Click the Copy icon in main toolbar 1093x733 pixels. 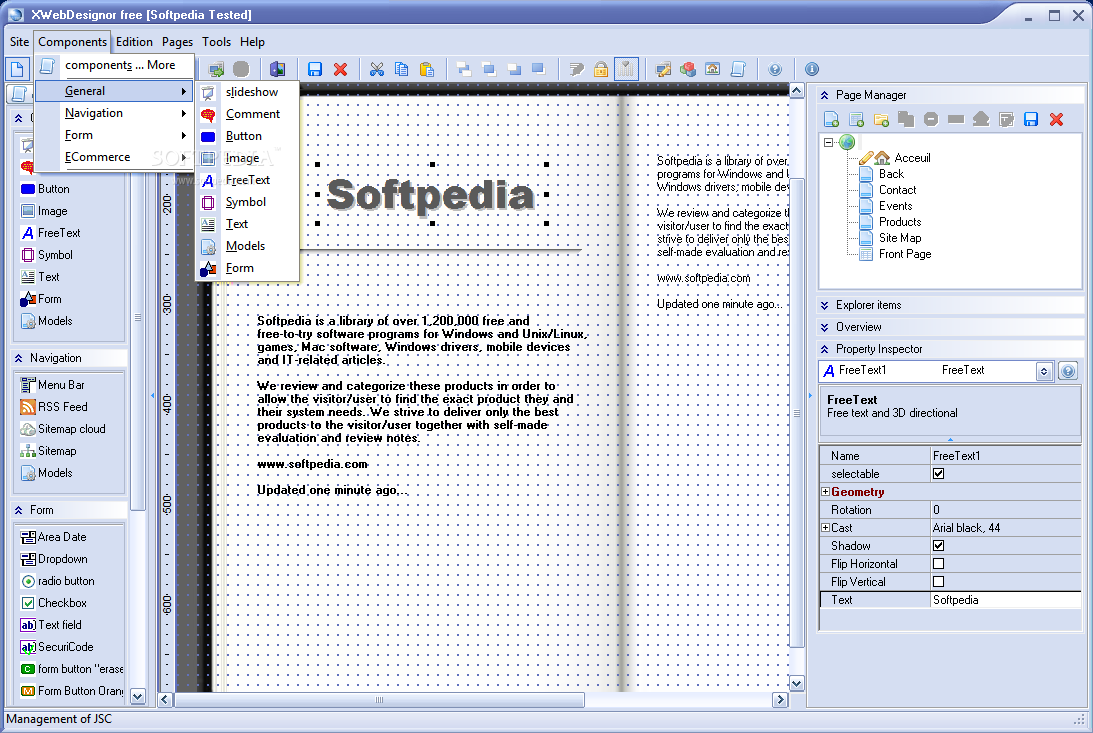(402, 69)
